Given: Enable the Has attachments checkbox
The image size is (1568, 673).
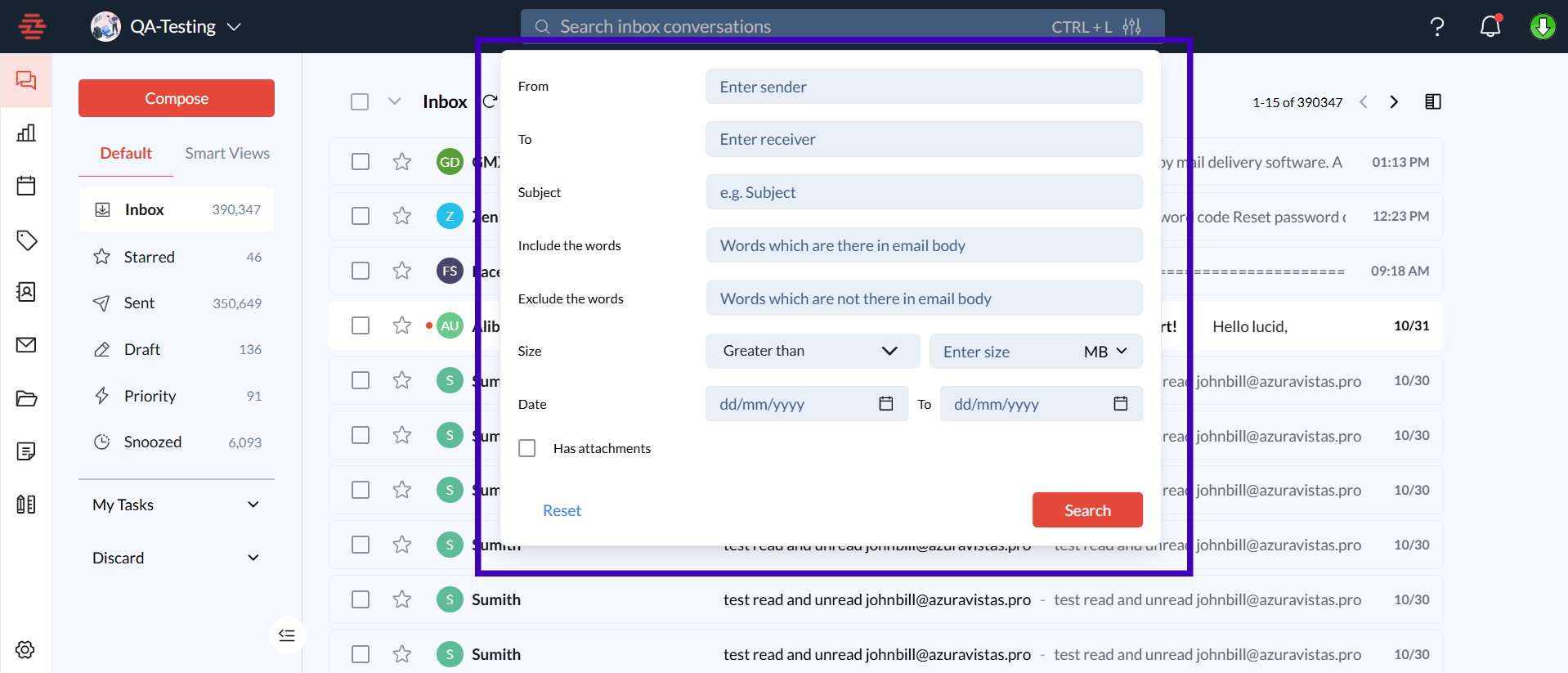Looking at the screenshot, I should (x=527, y=448).
